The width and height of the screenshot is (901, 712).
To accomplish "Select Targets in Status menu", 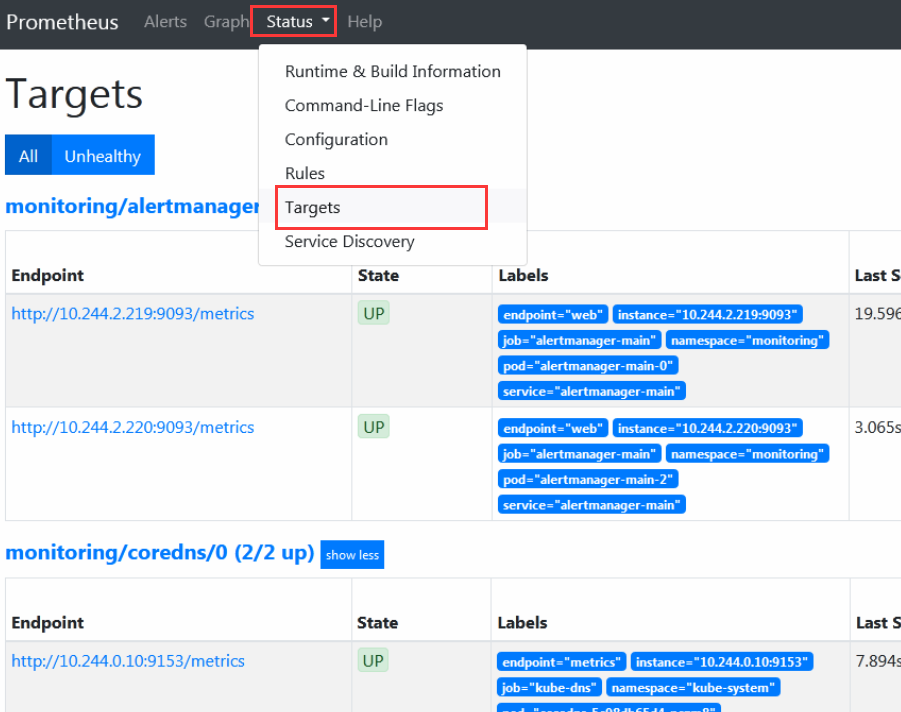I will [x=392, y=207].
